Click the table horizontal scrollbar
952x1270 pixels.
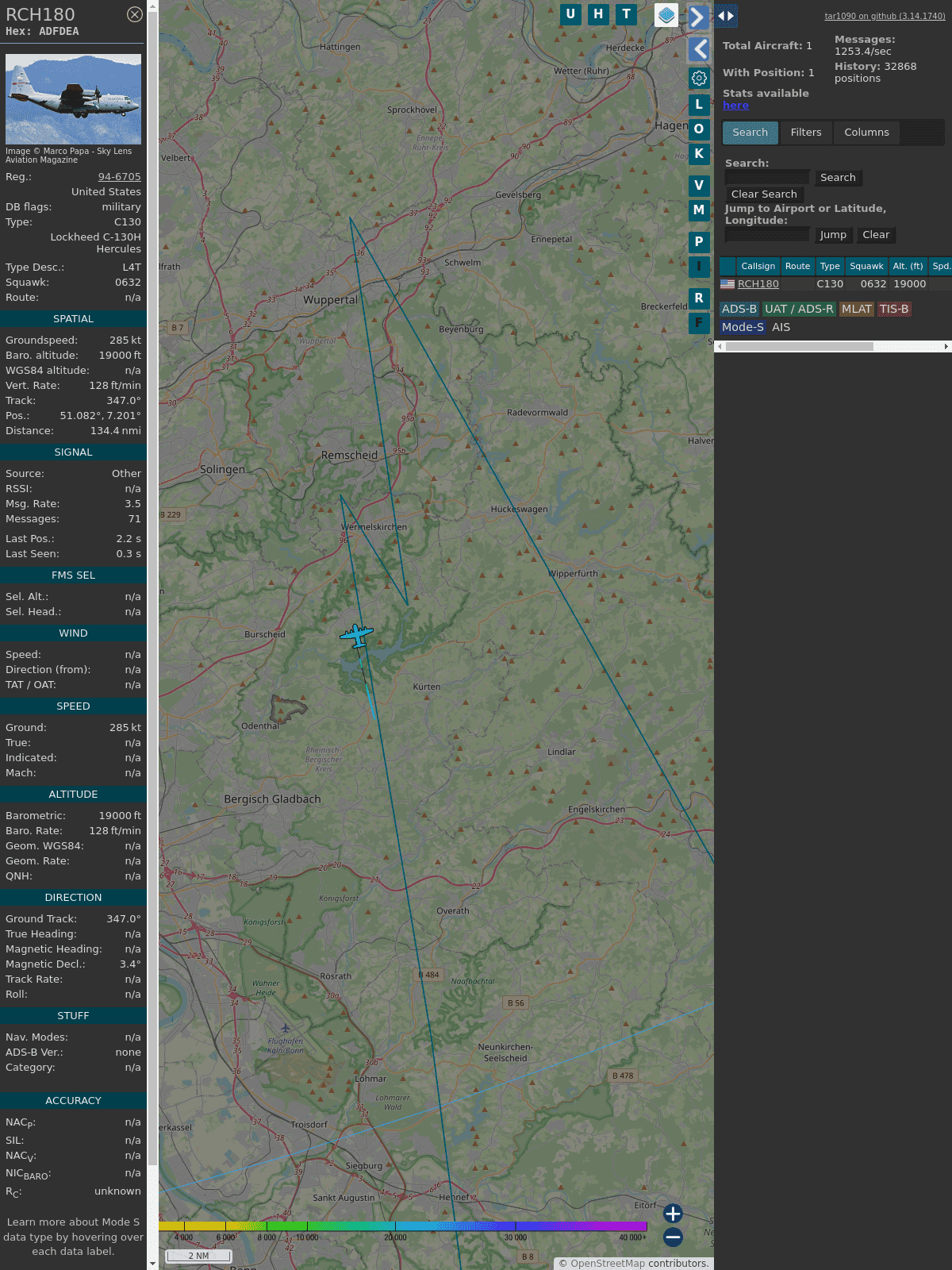[x=800, y=347]
